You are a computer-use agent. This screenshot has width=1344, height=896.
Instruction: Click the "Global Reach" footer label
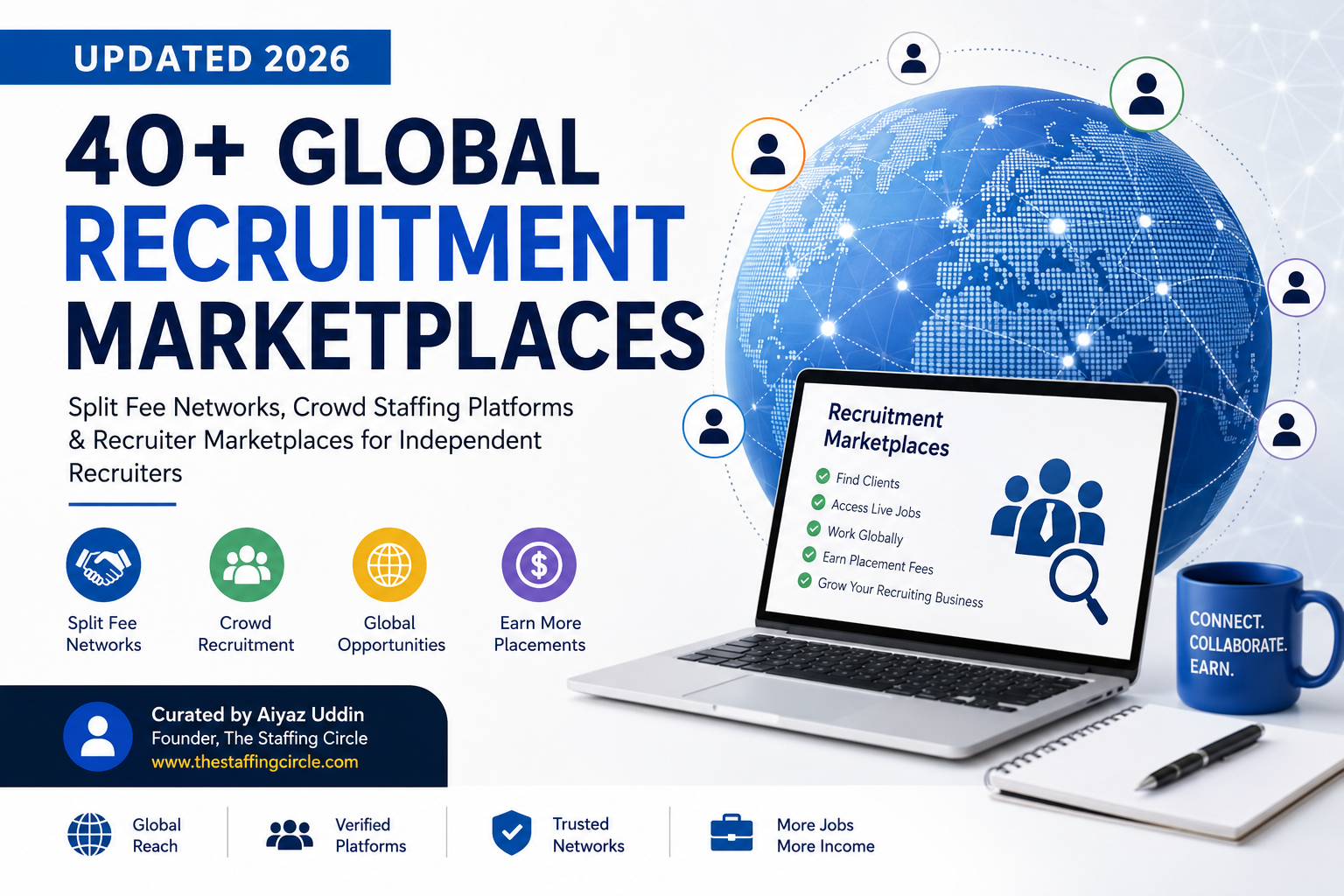pos(157,836)
